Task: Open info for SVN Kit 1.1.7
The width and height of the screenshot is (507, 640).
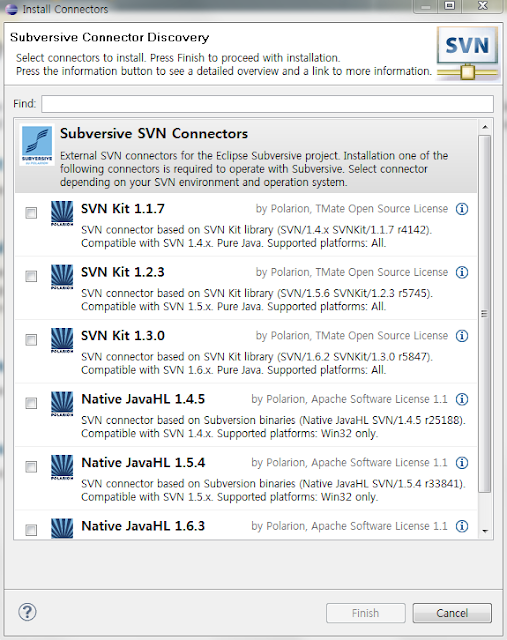Action: tap(462, 209)
